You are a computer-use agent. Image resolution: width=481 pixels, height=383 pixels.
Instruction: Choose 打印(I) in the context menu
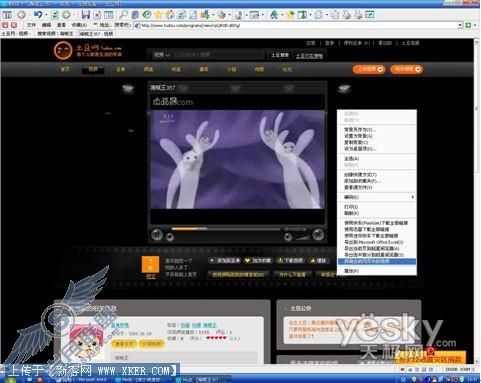[x=377, y=207]
